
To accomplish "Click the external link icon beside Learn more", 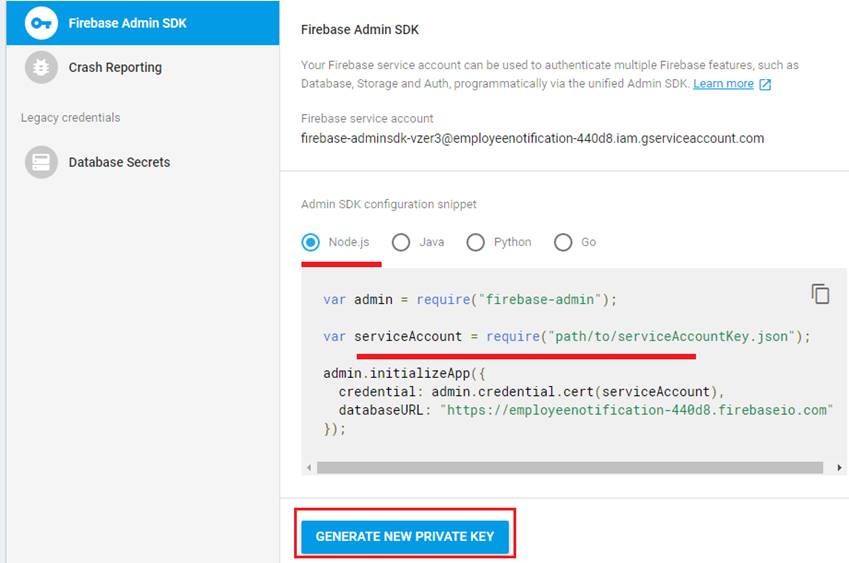I will point(765,84).
